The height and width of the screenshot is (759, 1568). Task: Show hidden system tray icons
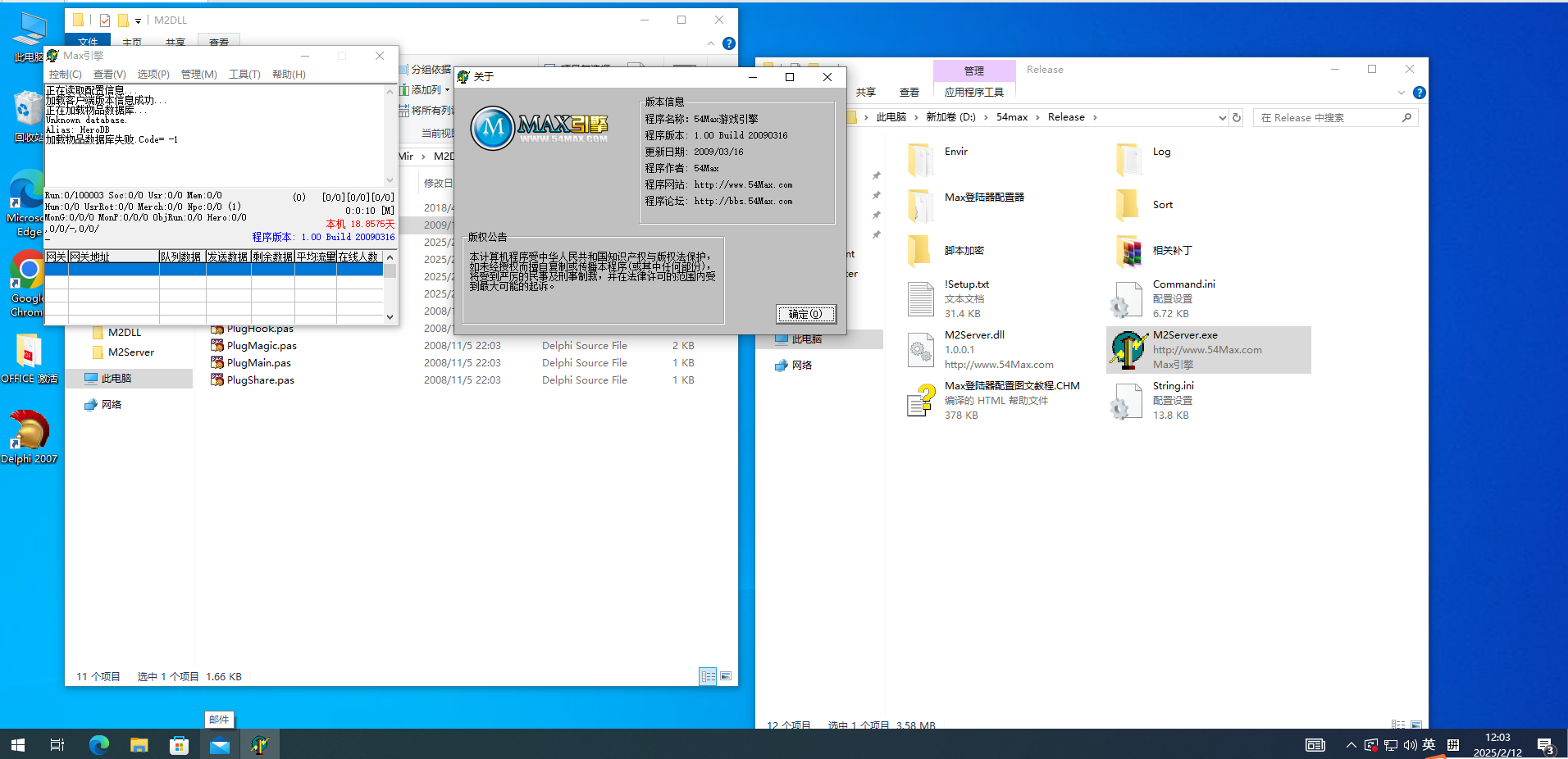[1351, 745]
